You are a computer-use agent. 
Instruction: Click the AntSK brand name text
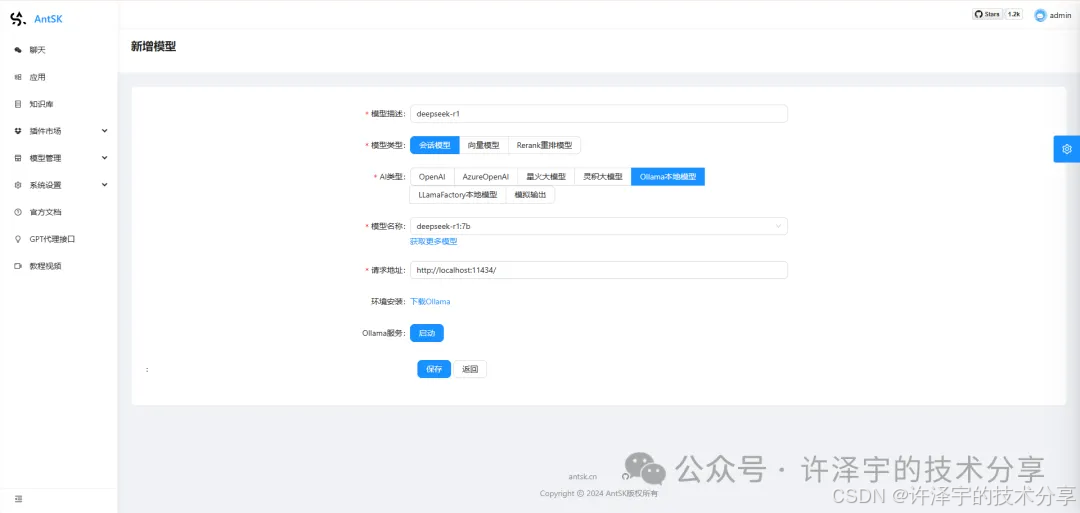tap(48, 19)
